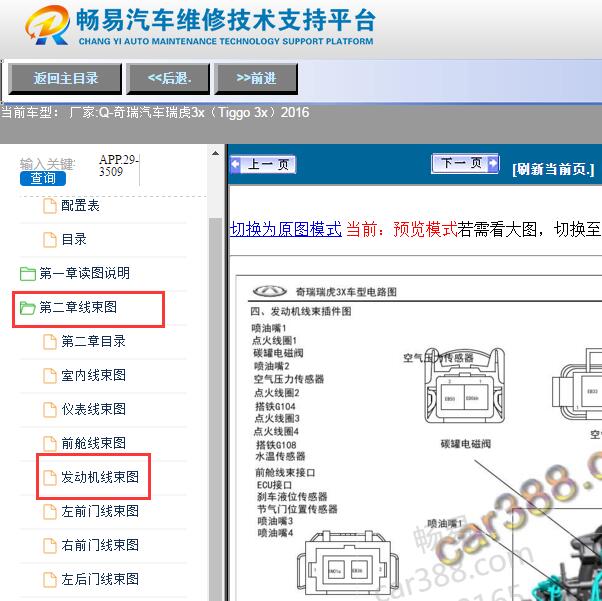Image resolution: width=602 pixels, height=601 pixels.
Task: Open the 左前门线束图 item
Action: tap(100, 511)
